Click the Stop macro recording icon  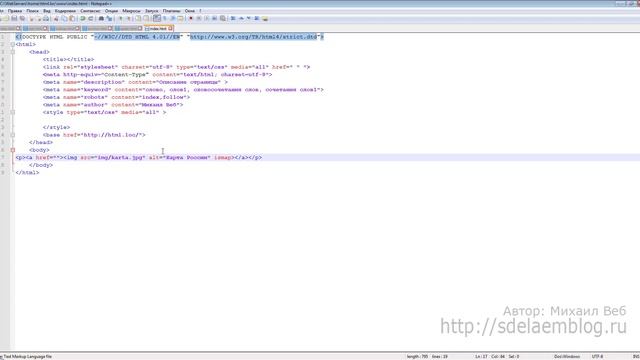click(199, 18)
